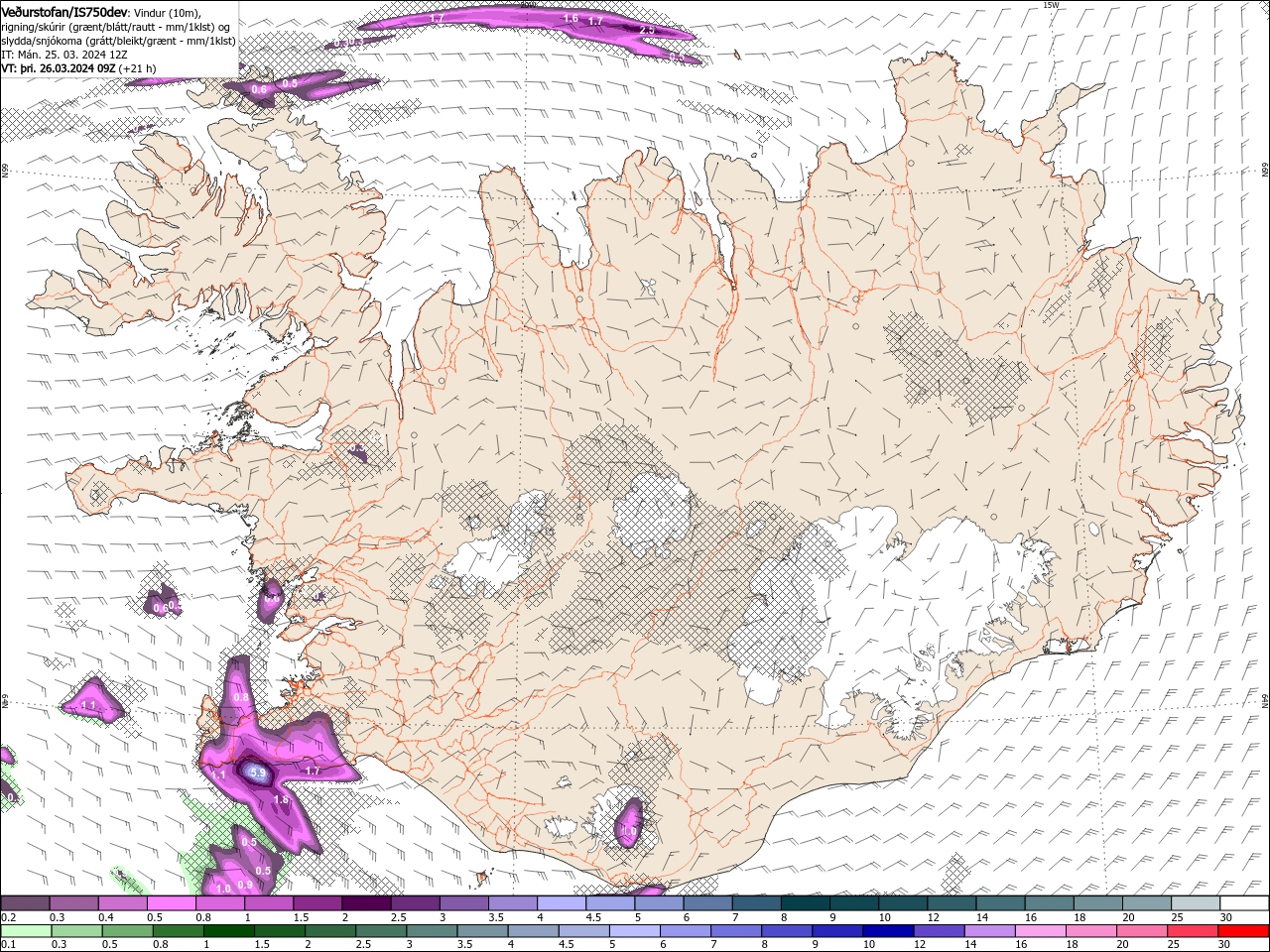The height and width of the screenshot is (952, 1270).
Task: Click the royal blue 9 swatch in lower legend row
Action: tap(838, 931)
